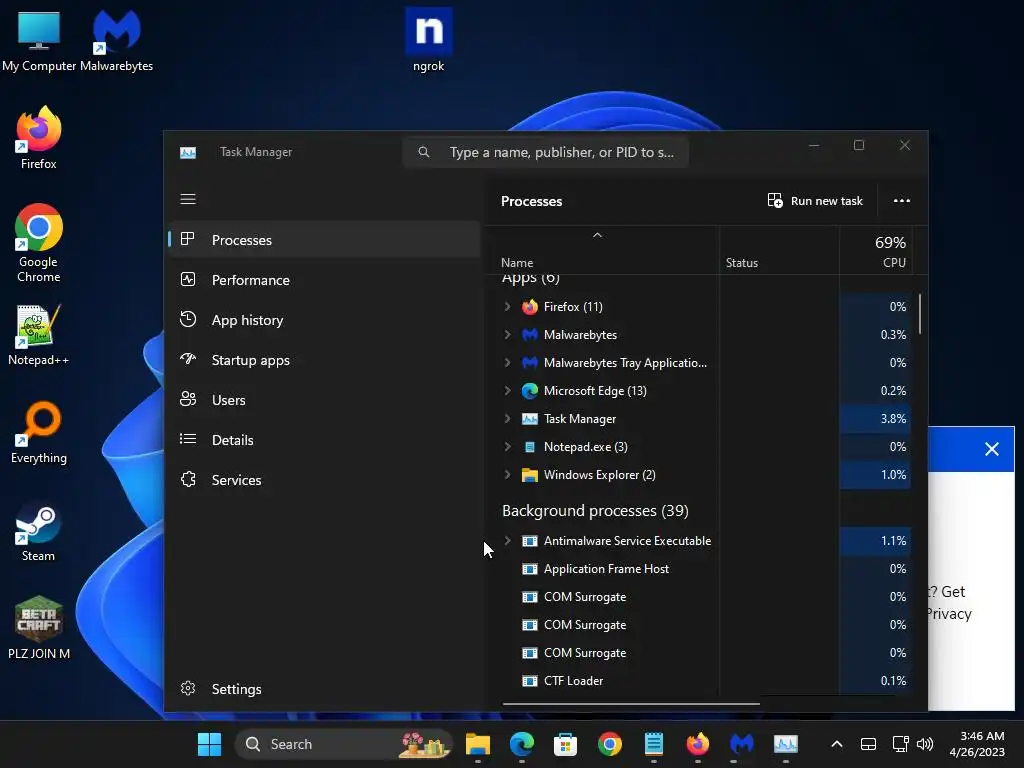The height and width of the screenshot is (768, 1024).
Task: Open Malwarebytes from the taskbar
Action: (742, 744)
